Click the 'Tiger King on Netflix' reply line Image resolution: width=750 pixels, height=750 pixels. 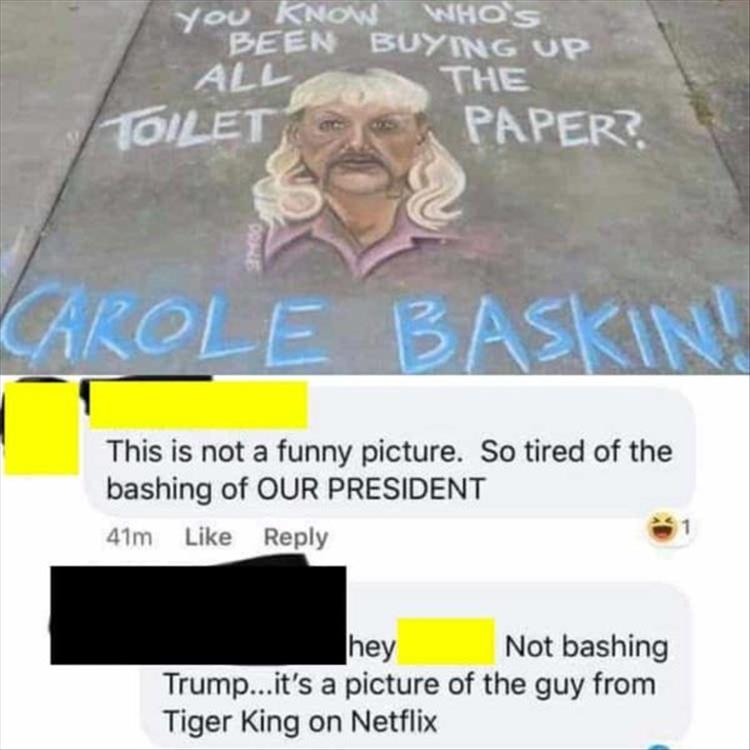300,721
